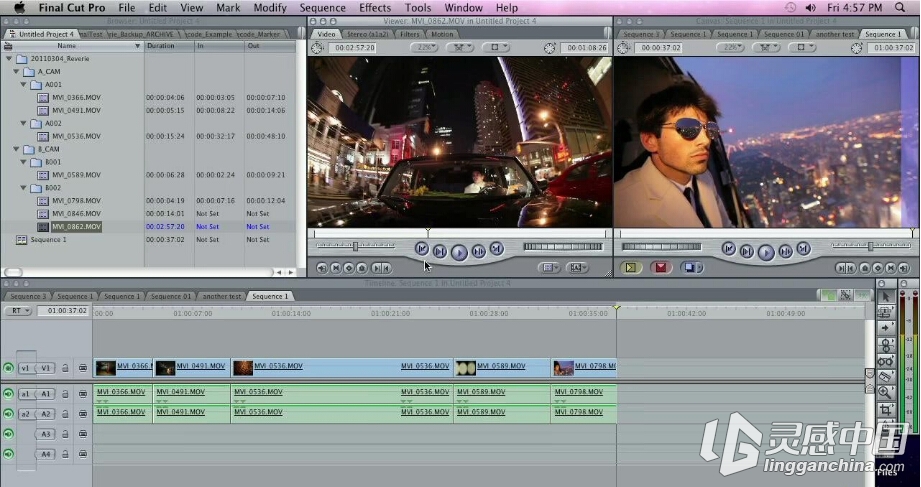921x487 pixels.
Task: Click Play Around Current Frame in Canvas
Action: 785,251
